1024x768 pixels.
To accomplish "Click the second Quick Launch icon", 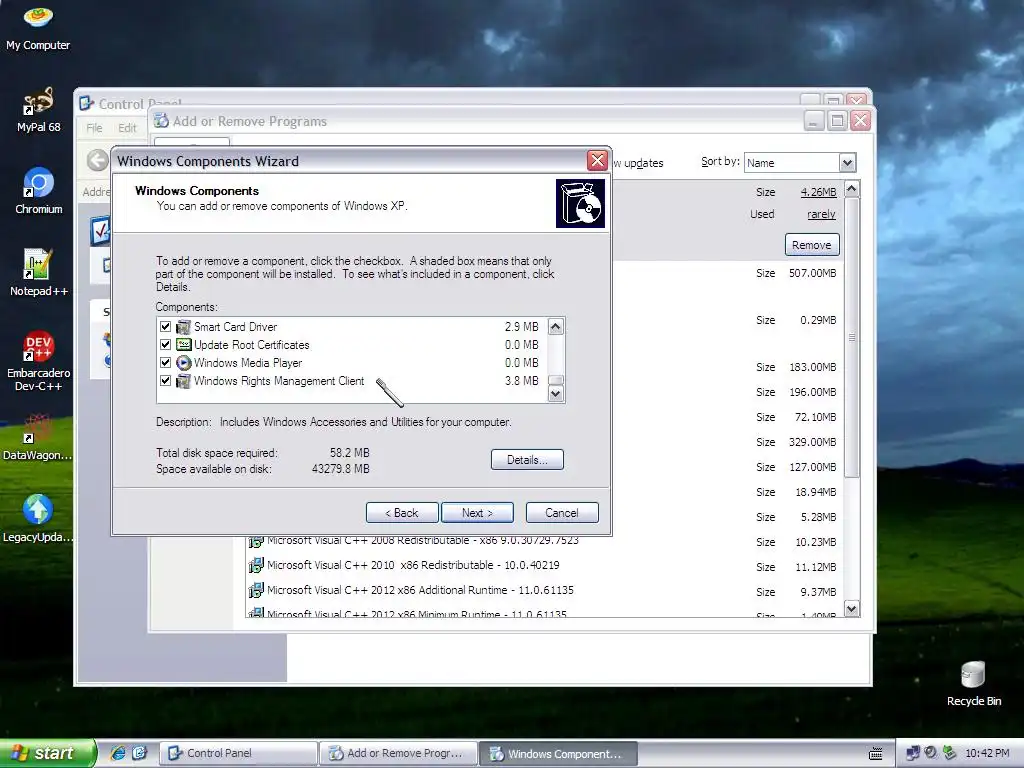I will click(x=140, y=753).
